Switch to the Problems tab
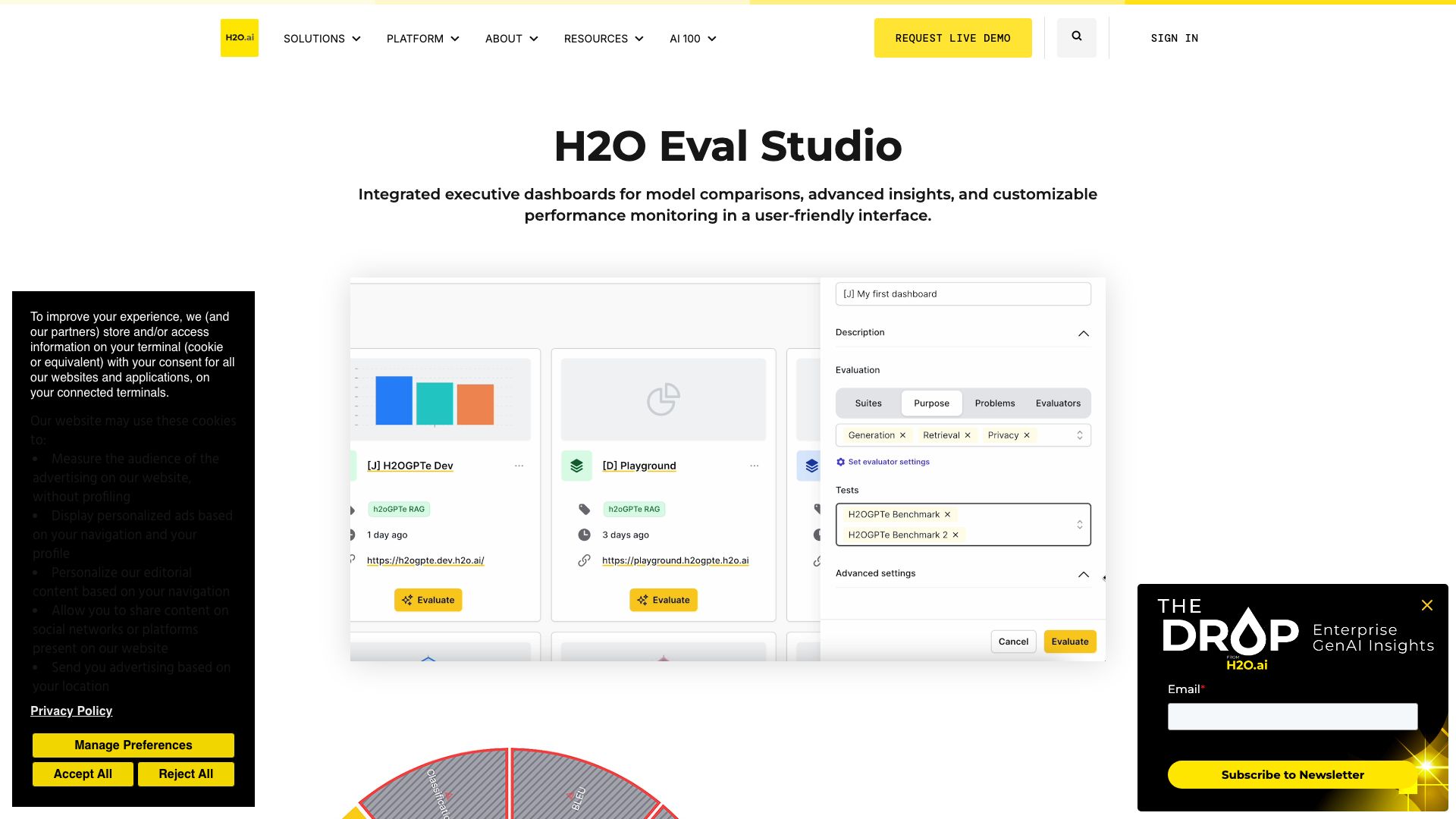The image size is (1456, 819). click(994, 403)
